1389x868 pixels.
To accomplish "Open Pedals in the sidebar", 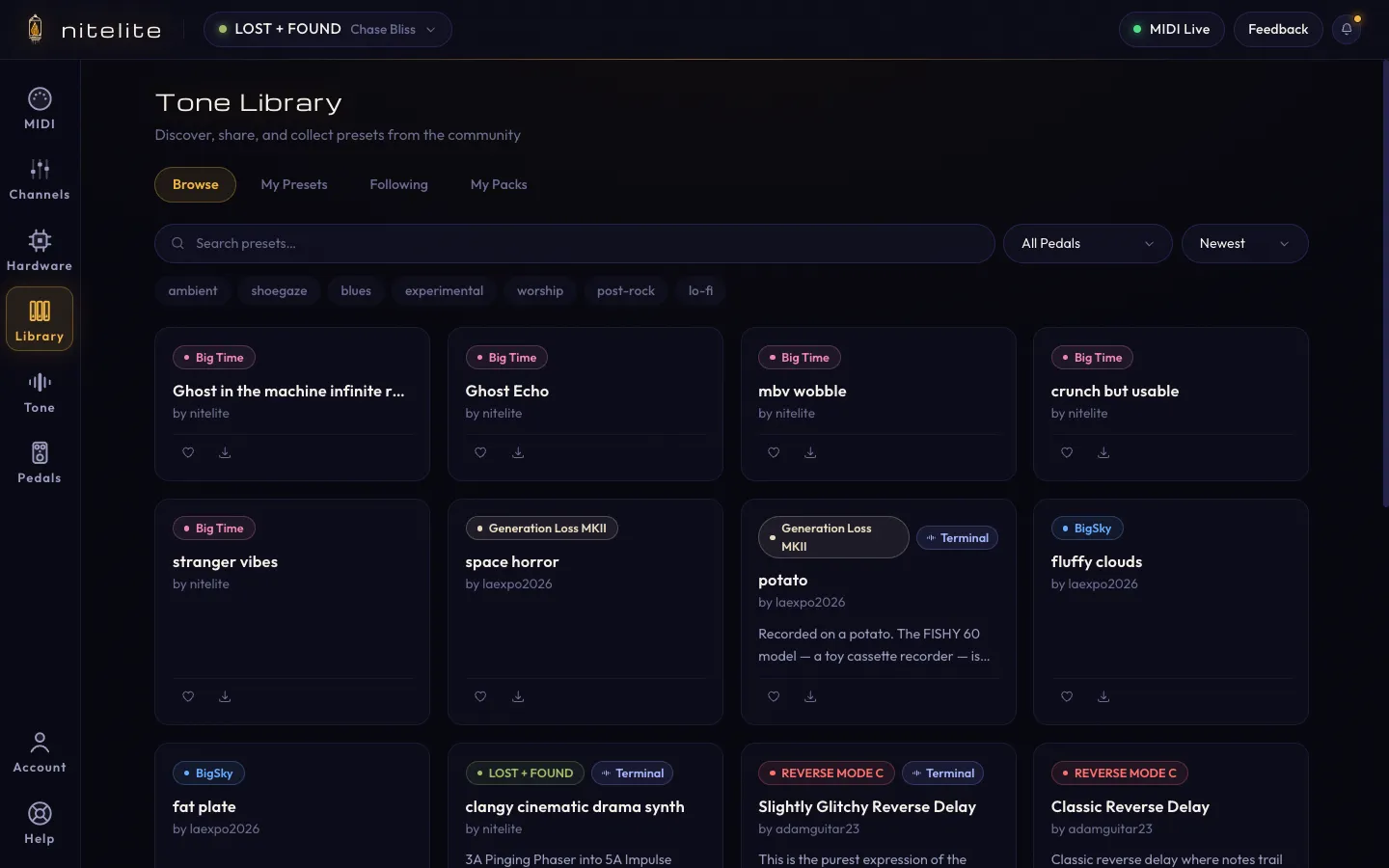I will pyautogui.click(x=40, y=462).
